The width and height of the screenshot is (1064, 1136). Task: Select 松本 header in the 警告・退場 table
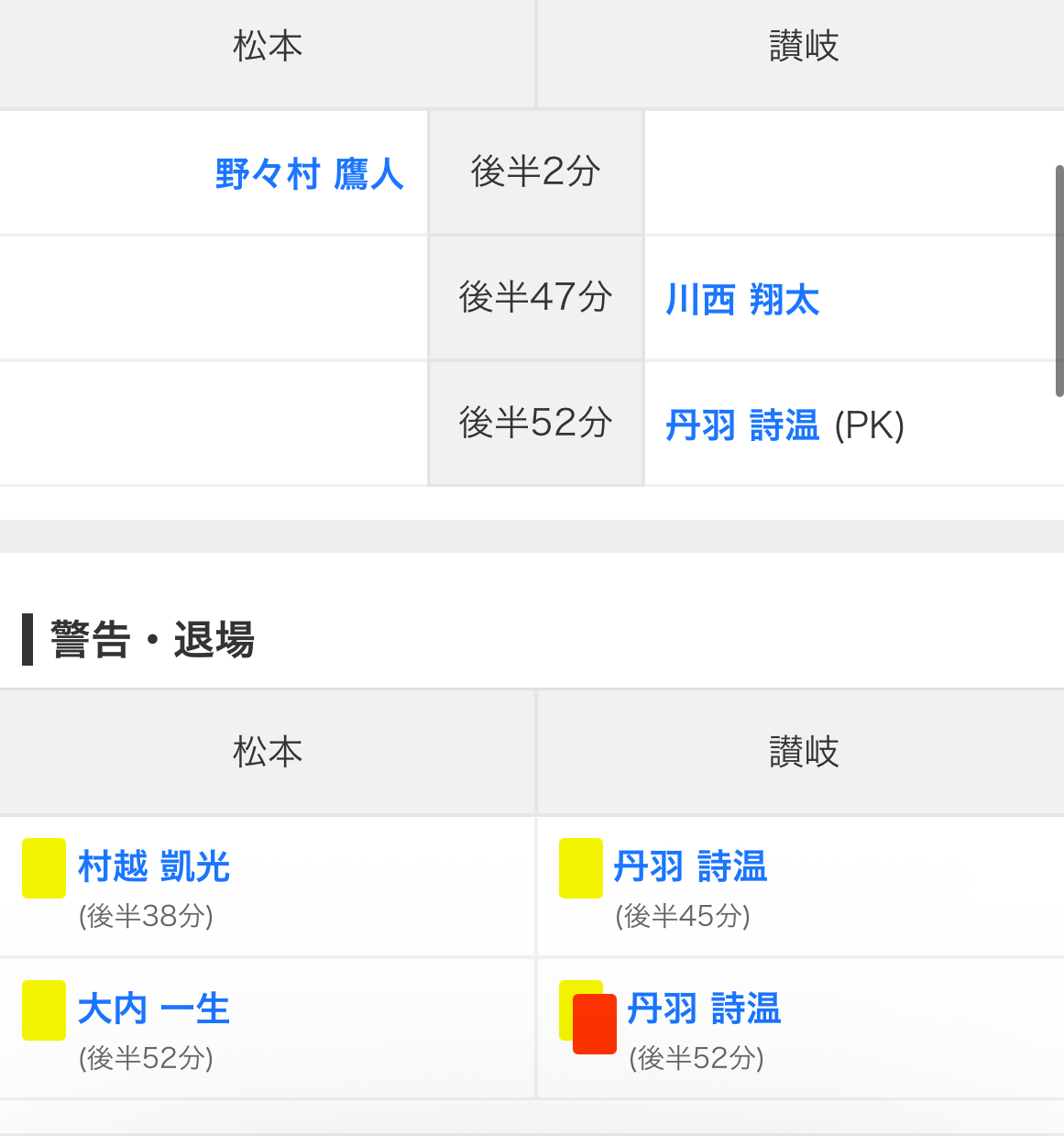pyautogui.click(x=268, y=752)
